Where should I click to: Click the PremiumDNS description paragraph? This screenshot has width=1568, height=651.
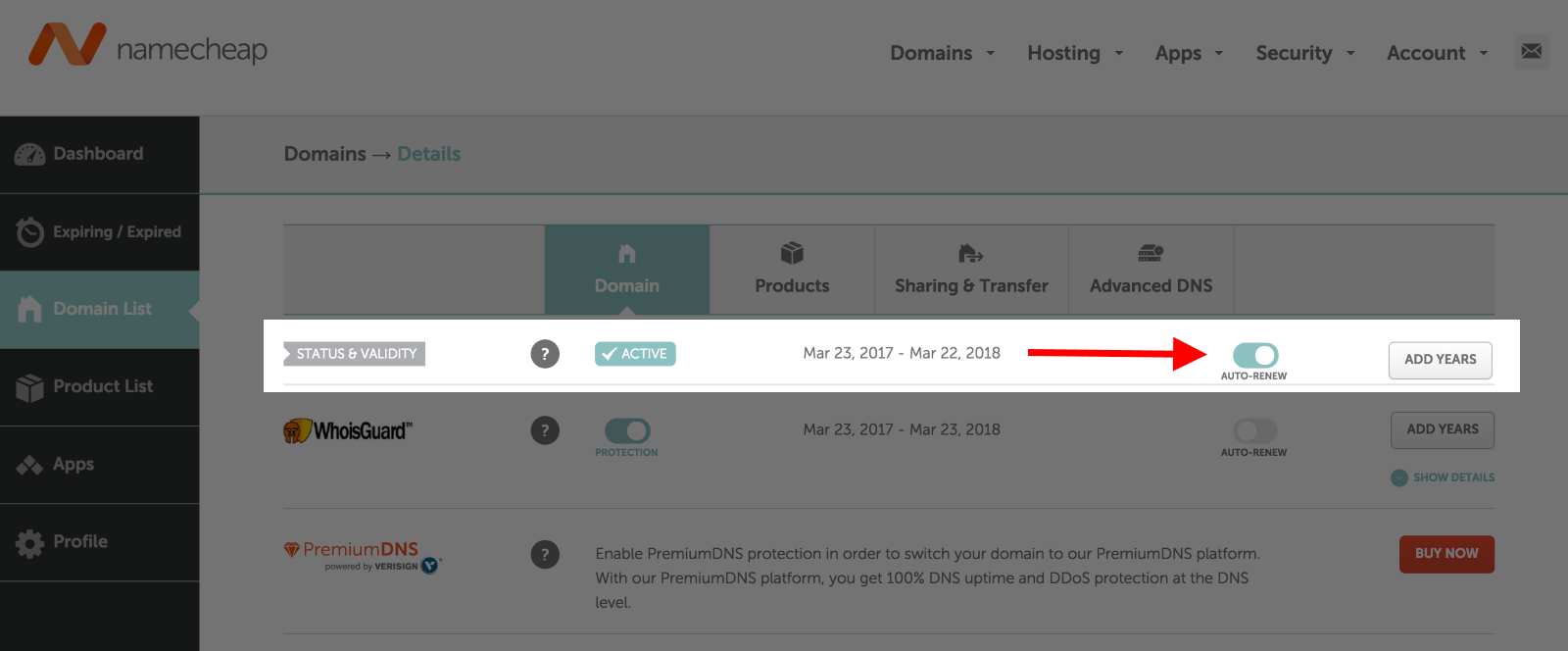click(x=927, y=578)
